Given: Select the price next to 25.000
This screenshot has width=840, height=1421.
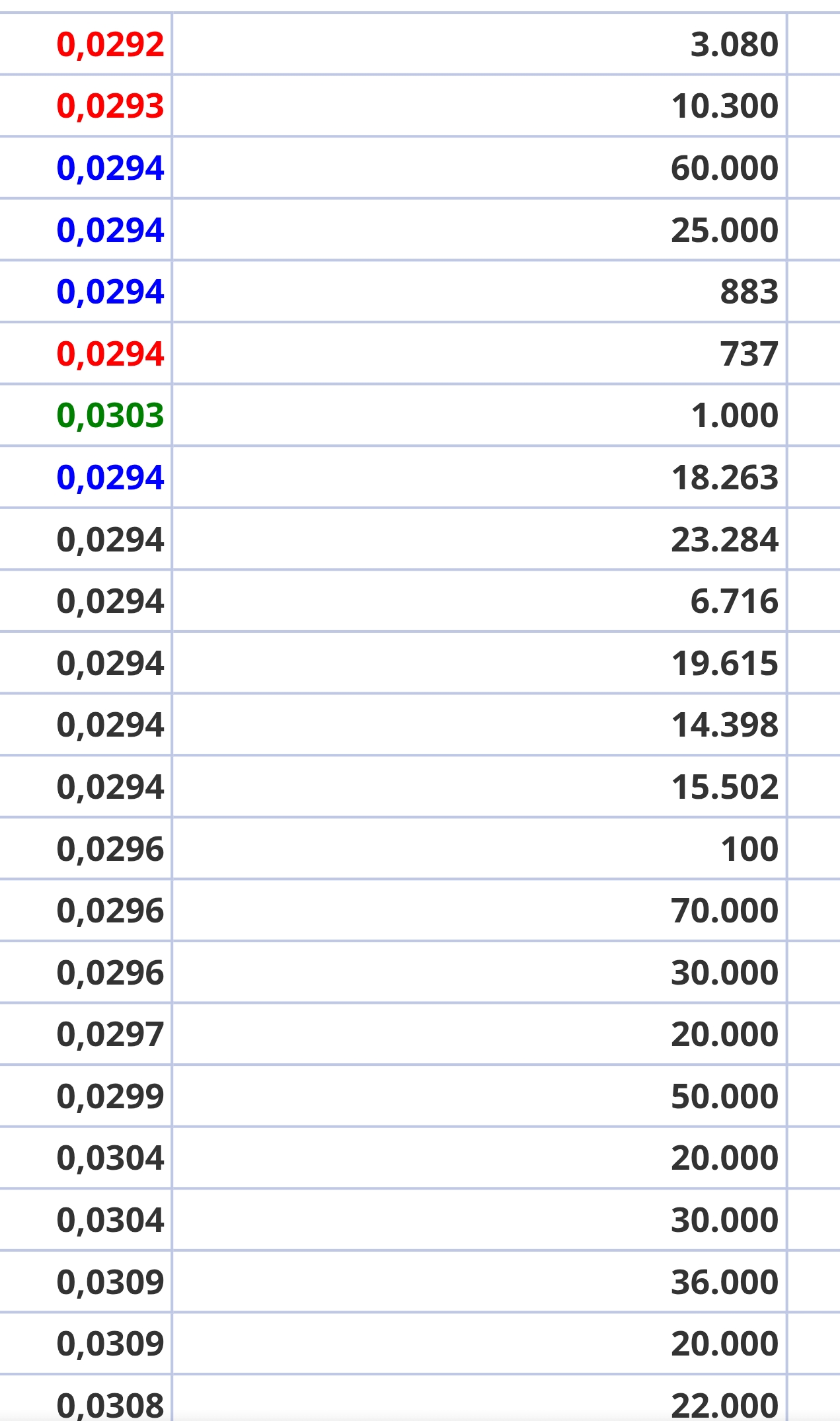Looking at the screenshot, I should tap(110, 230).
